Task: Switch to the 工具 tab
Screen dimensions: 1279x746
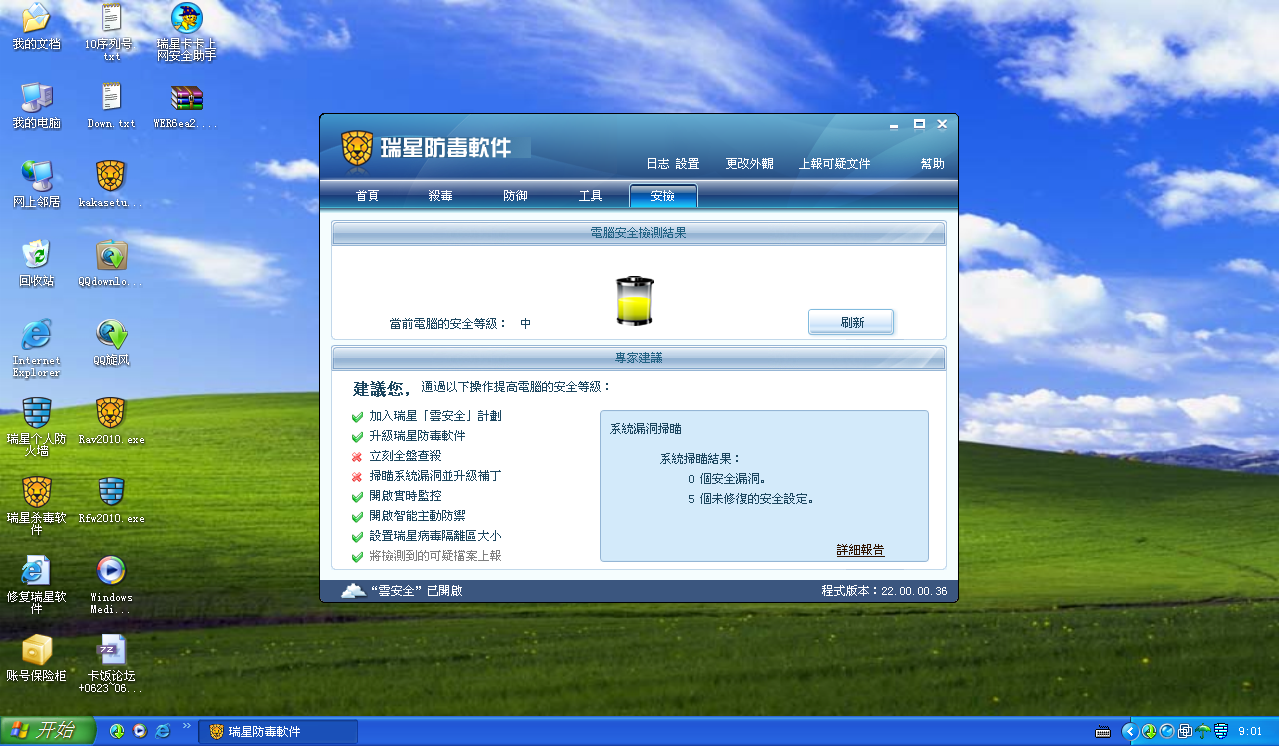Action: [x=590, y=196]
